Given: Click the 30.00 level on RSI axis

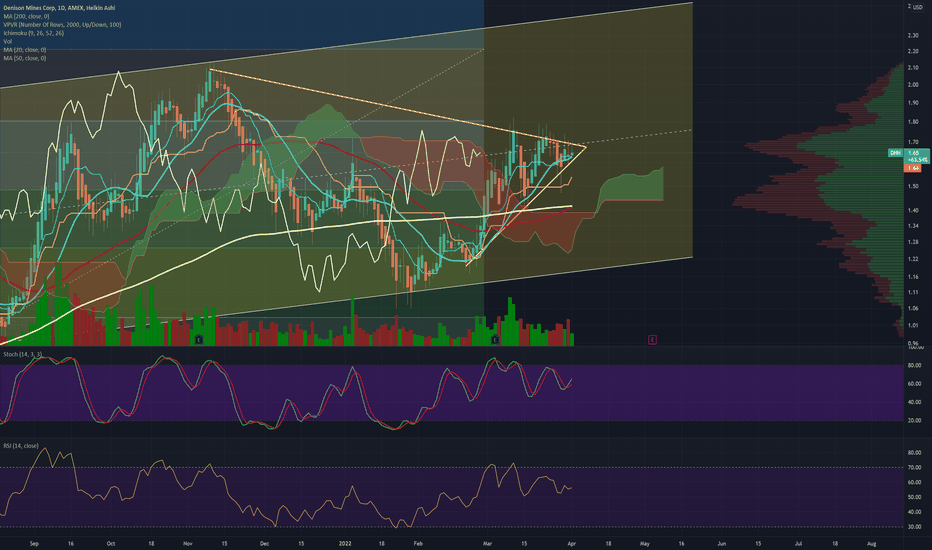Looking at the screenshot, I should pyautogui.click(x=915, y=527).
